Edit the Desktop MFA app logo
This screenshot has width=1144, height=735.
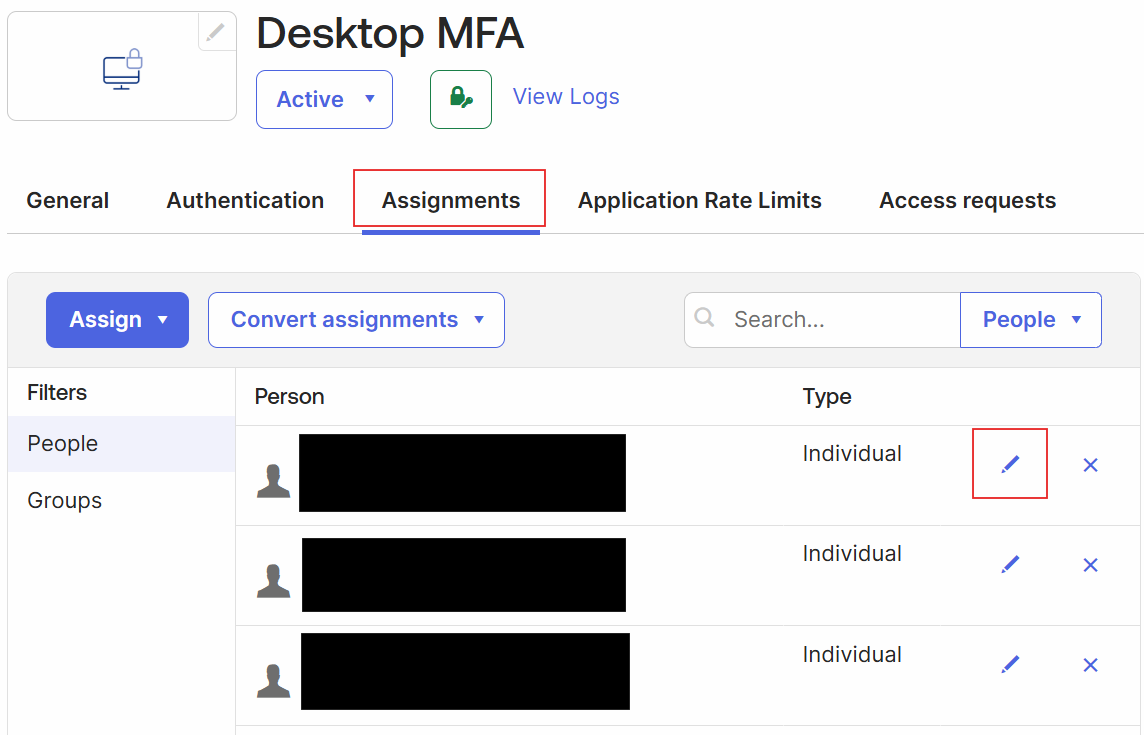[x=216, y=31]
